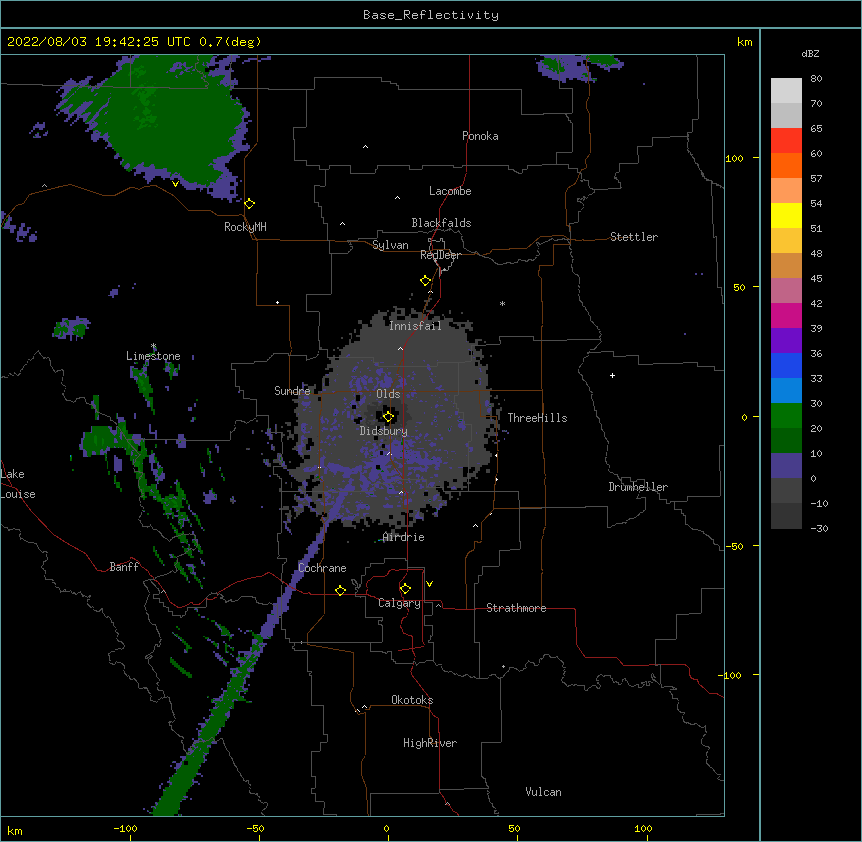Click the Drumheller label

638,487
